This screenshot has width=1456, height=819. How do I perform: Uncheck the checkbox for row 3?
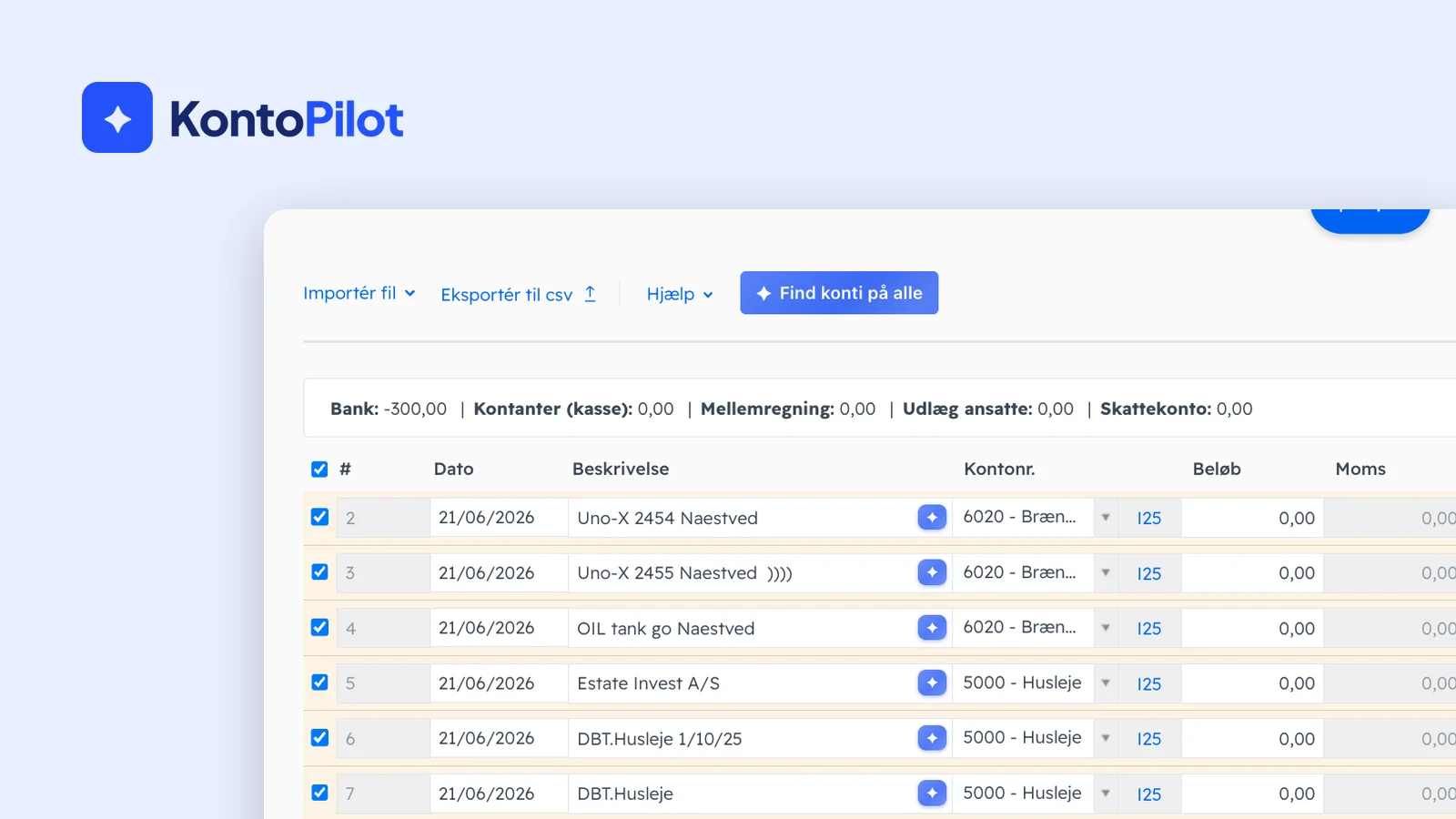[319, 571]
